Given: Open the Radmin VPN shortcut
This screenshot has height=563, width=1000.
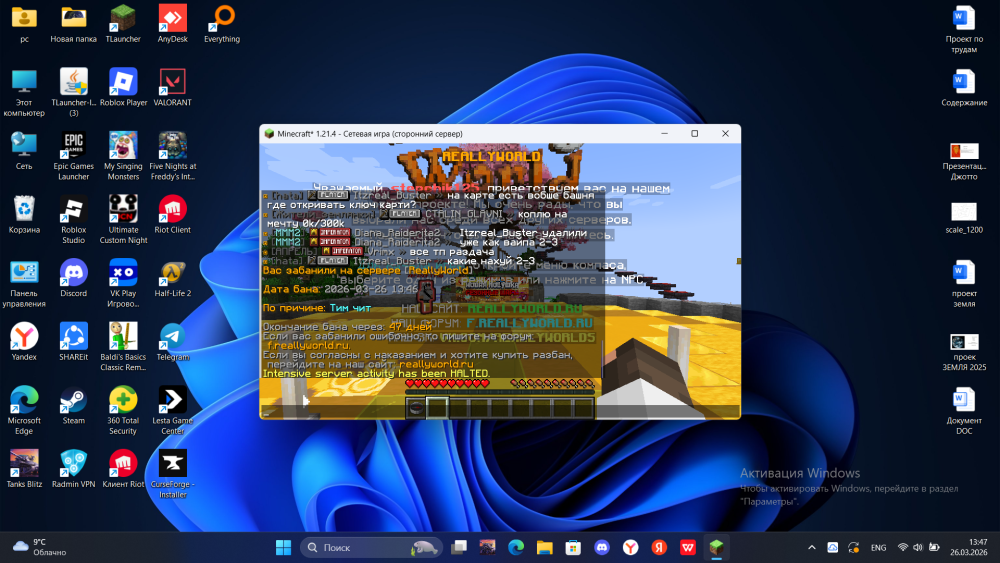Looking at the screenshot, I should pos(73,469).
